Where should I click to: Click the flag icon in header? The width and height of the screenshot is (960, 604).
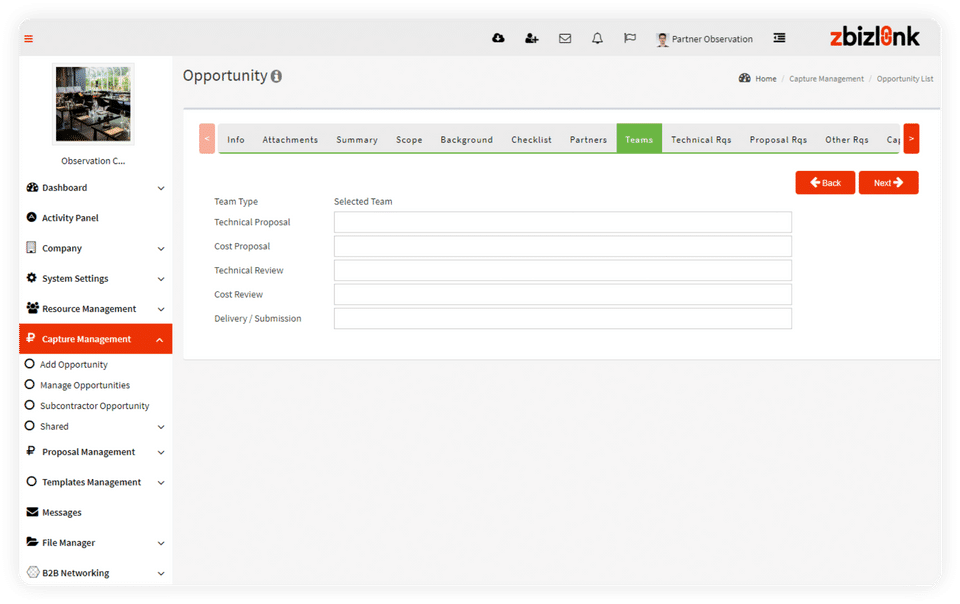pos(629,38)
